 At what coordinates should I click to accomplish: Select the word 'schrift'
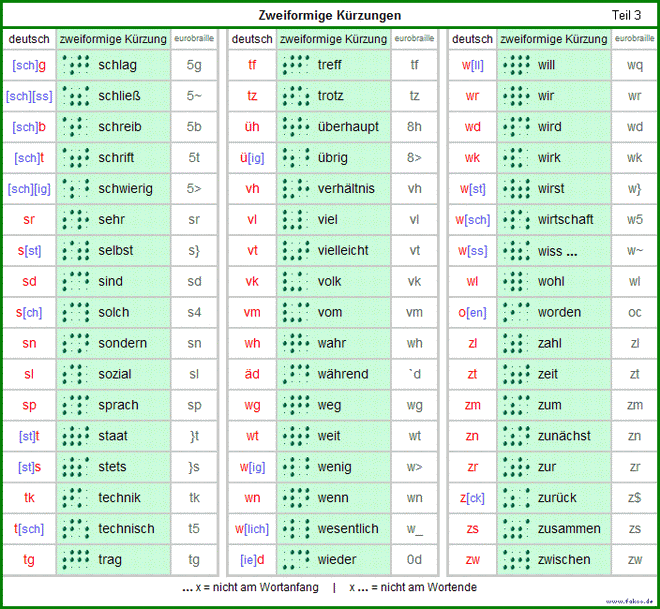click(116, 158)
